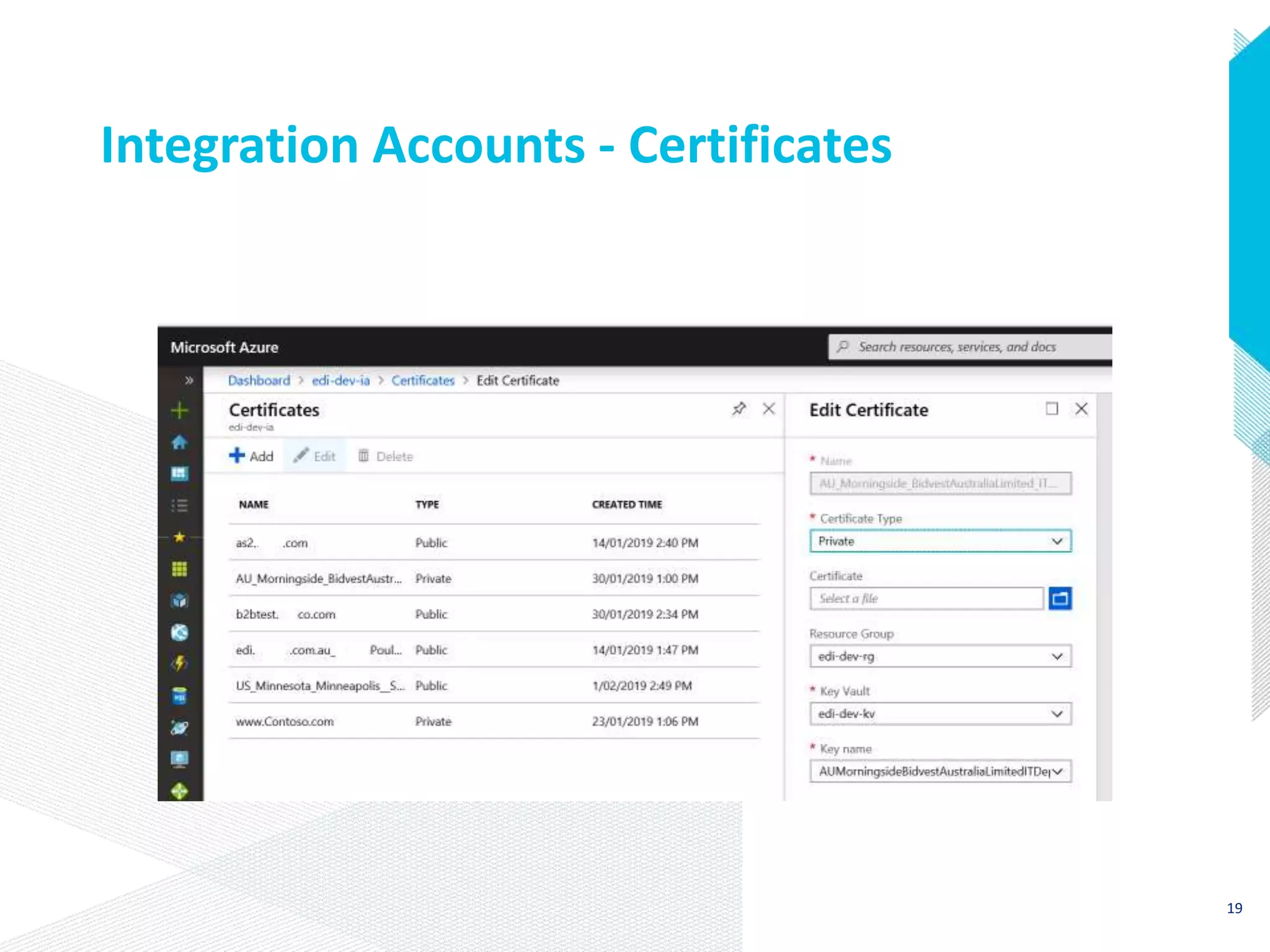Sort by the NAME column header
This screenshot has height=952, width=1270.
[x=254, y=505]
